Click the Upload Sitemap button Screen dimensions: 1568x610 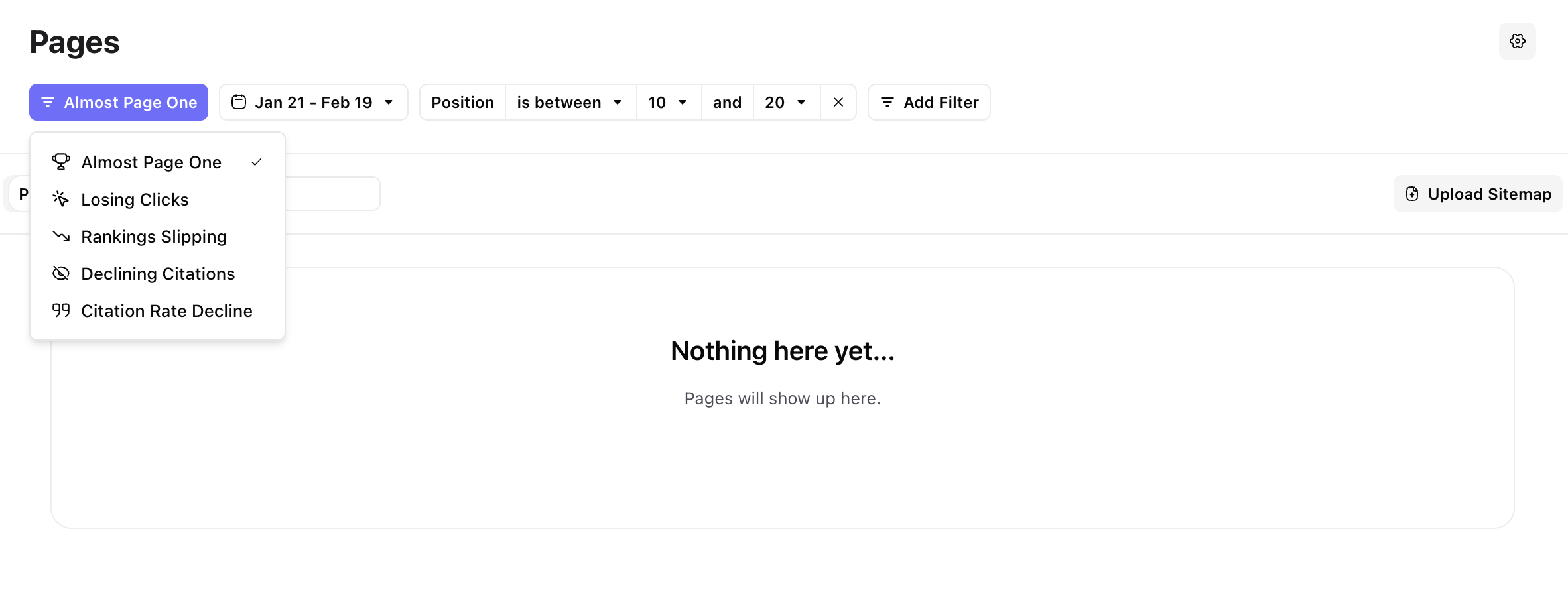click(x=1477, y=193)
